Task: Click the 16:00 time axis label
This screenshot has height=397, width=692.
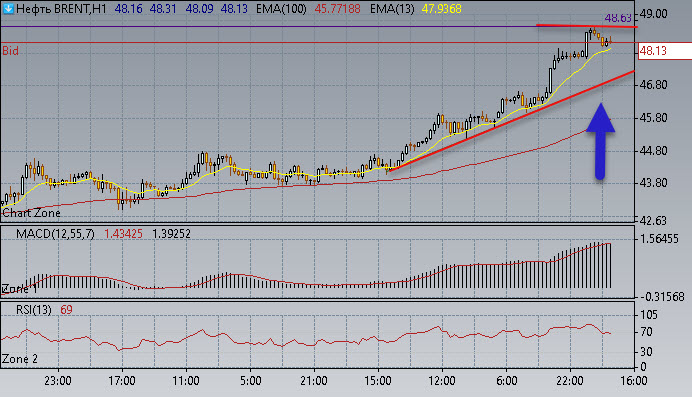Action: coord(634,381)
